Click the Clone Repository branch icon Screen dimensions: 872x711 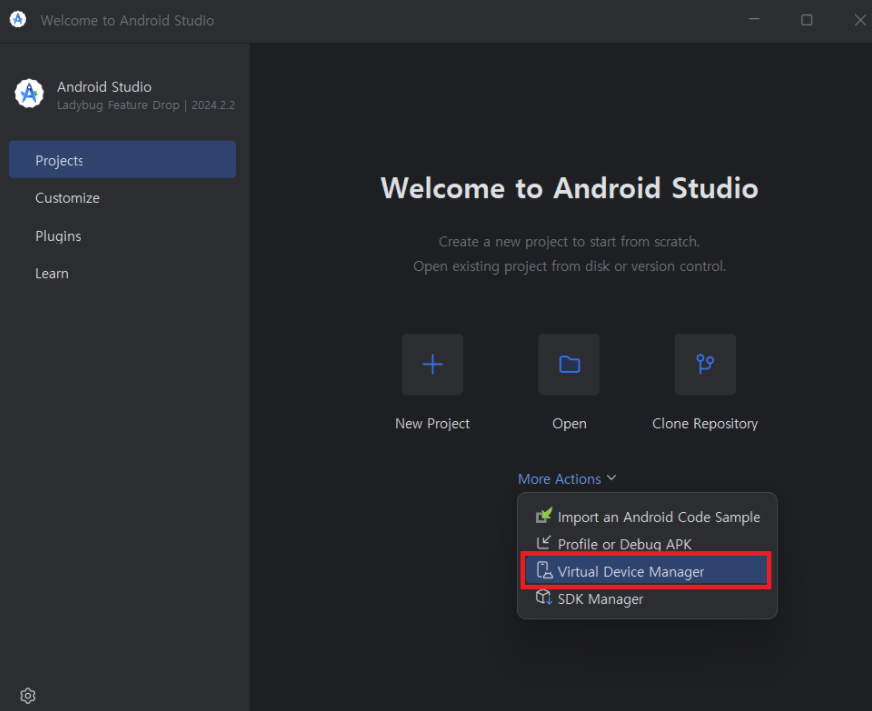click(705, 364)
